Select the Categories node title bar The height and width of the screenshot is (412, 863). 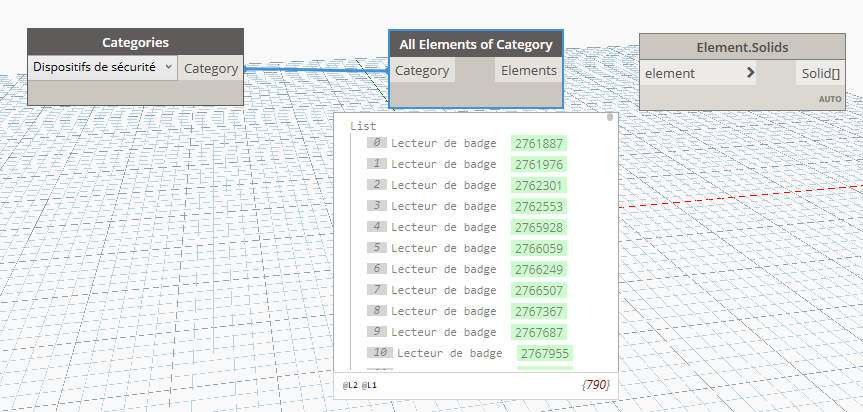click(x=135, y=43)
